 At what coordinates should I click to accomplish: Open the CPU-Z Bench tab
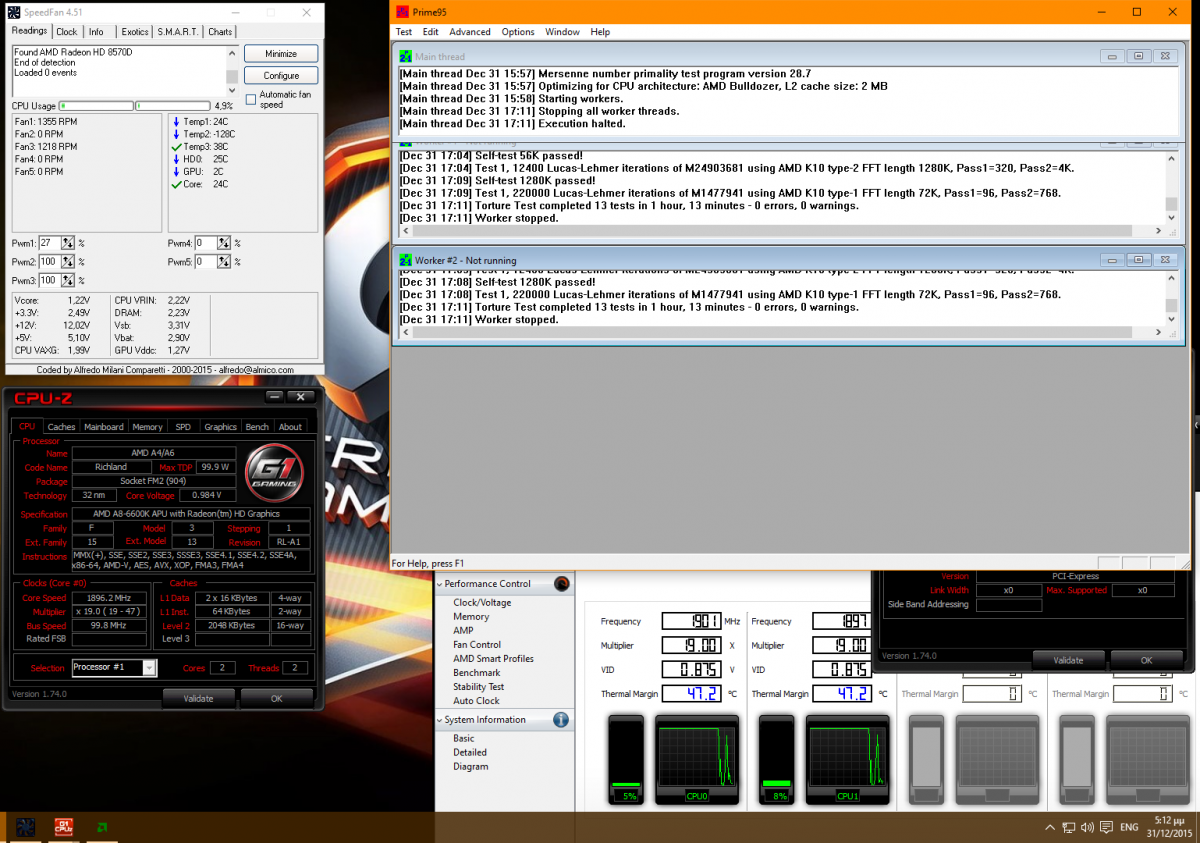[x=257, y=427]
